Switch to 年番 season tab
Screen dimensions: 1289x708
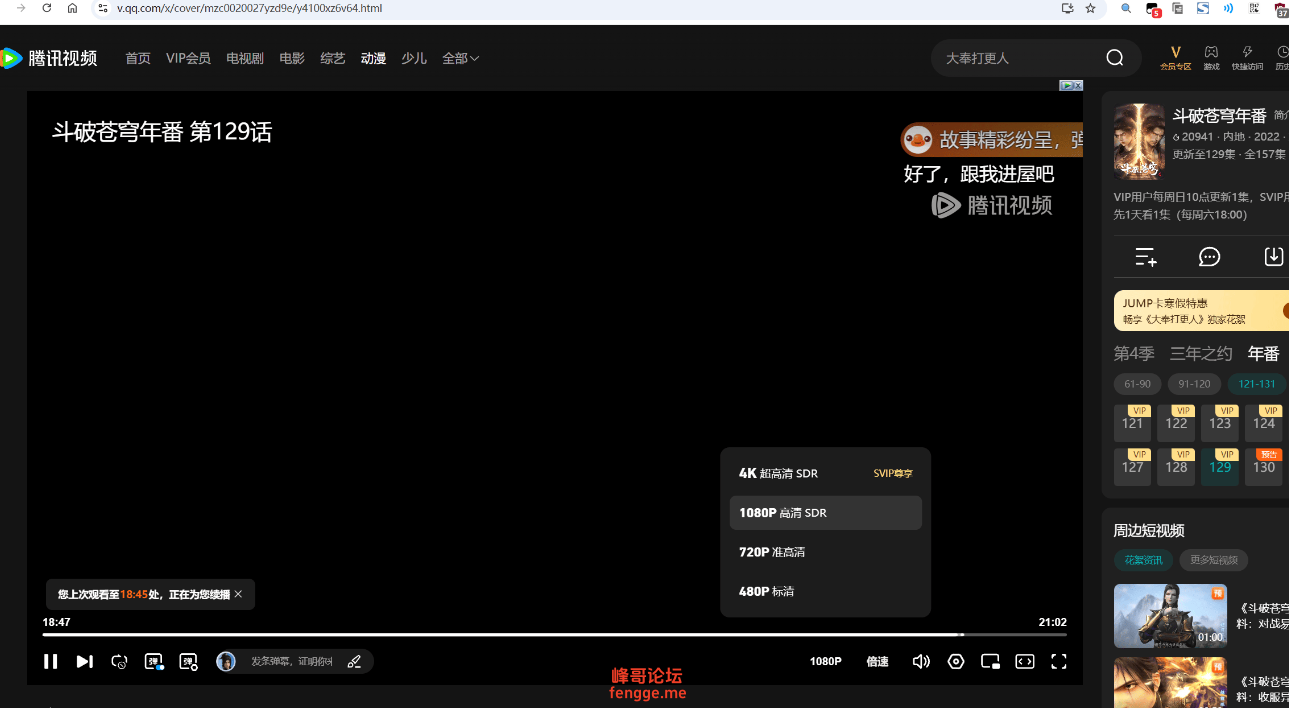click(1264, 353)
